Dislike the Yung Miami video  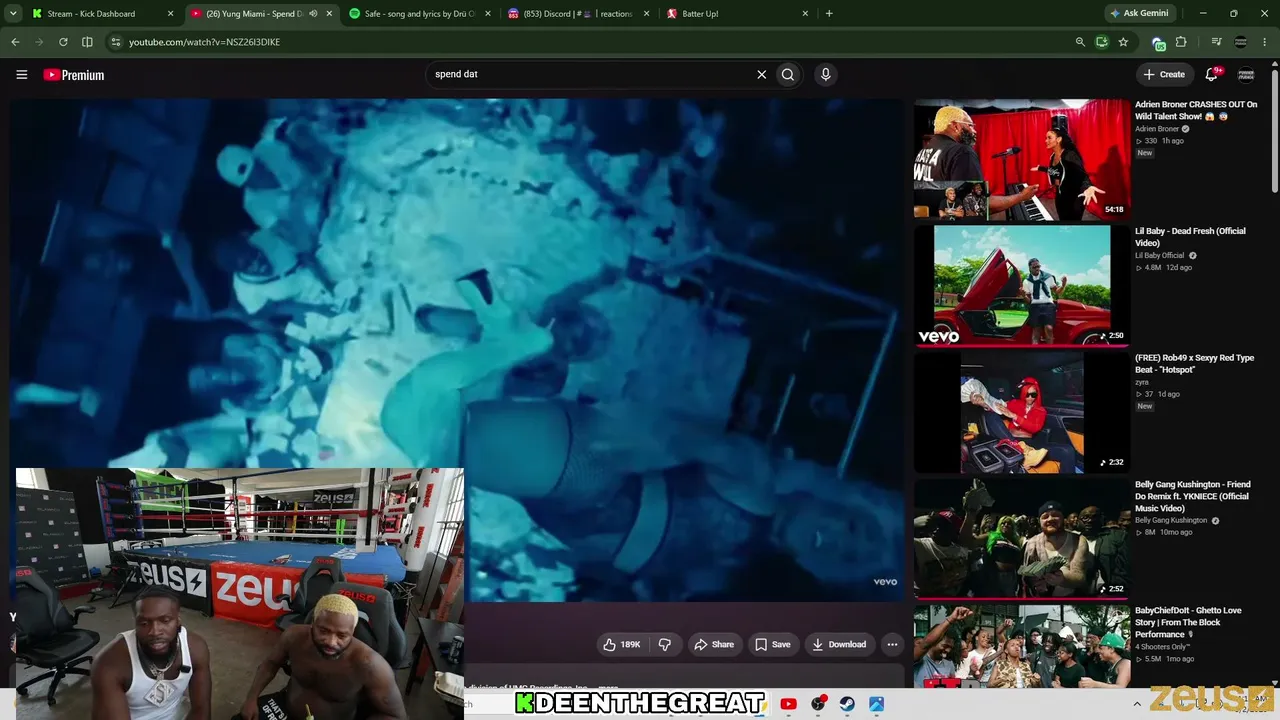pos(664,644)
